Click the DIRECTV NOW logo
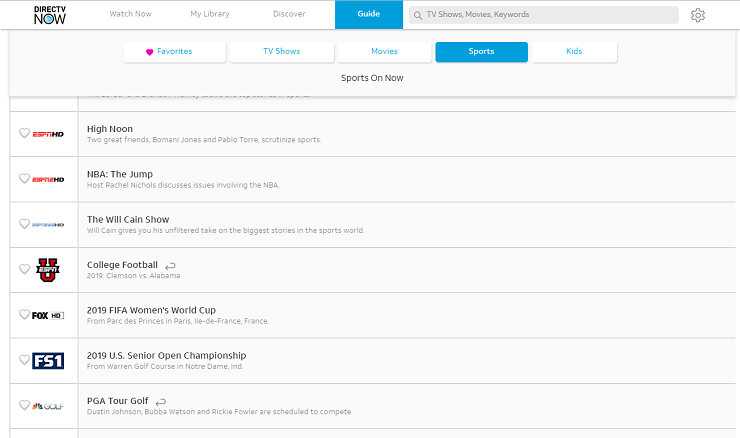 (50, 15)
